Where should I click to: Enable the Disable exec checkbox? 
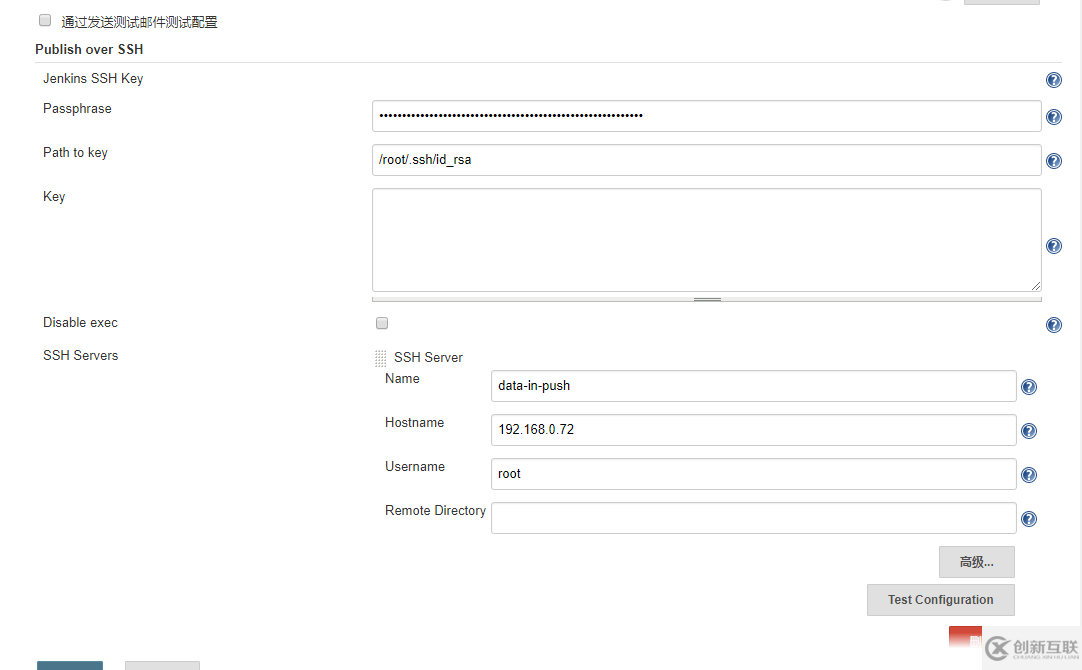381,323
